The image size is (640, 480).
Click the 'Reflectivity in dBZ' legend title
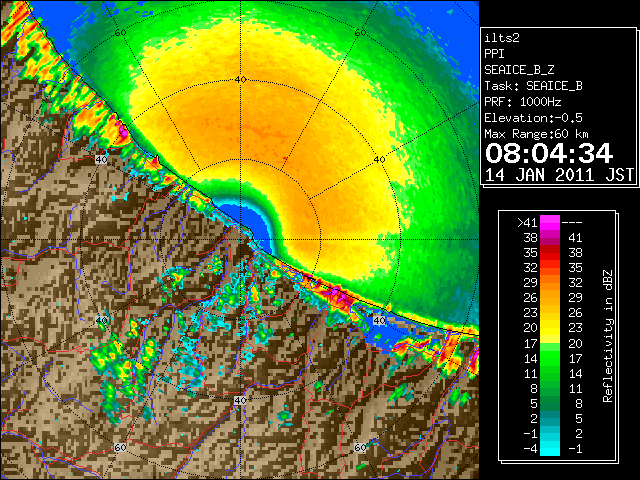click(608, 336)
